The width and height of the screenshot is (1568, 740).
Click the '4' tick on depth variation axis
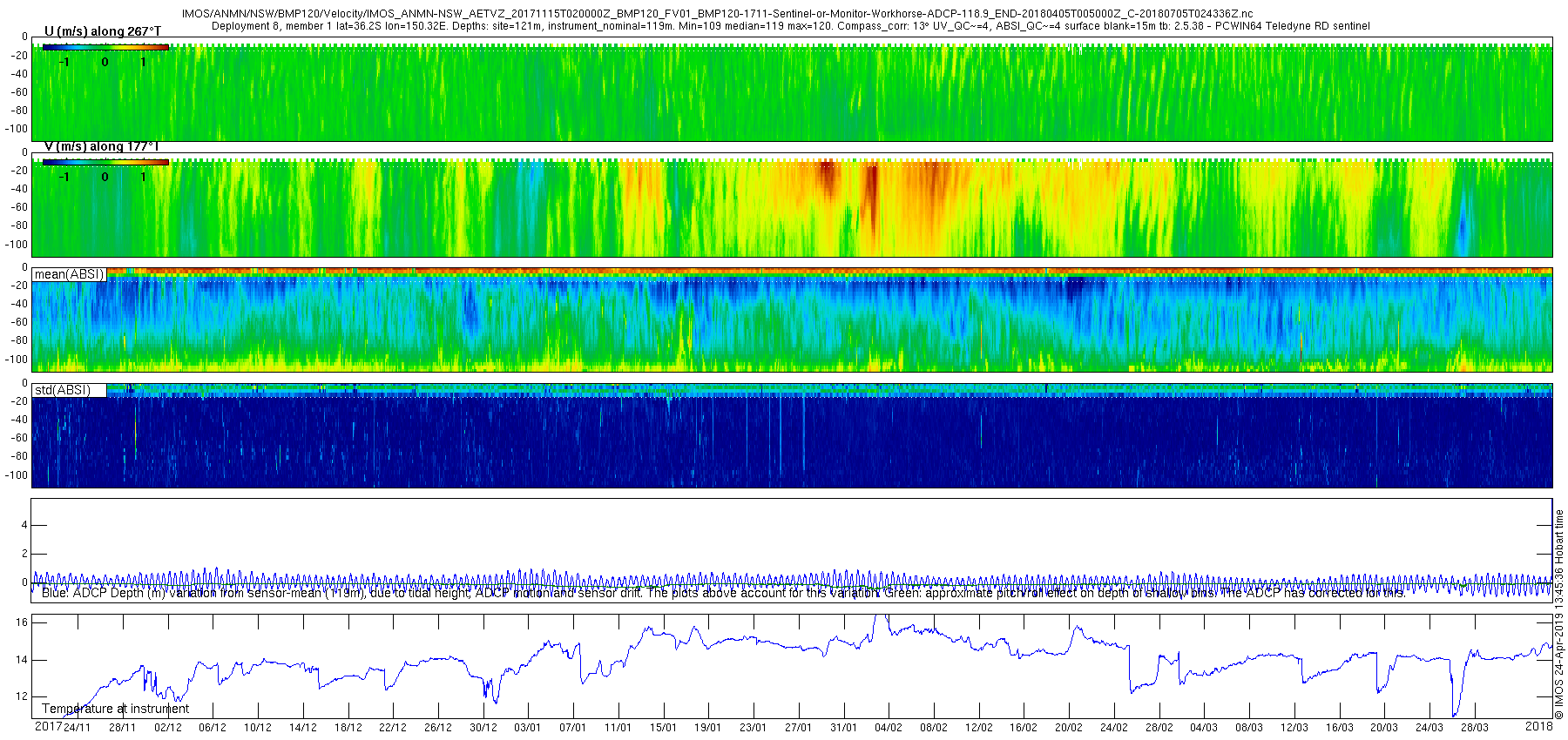point(24,525)
